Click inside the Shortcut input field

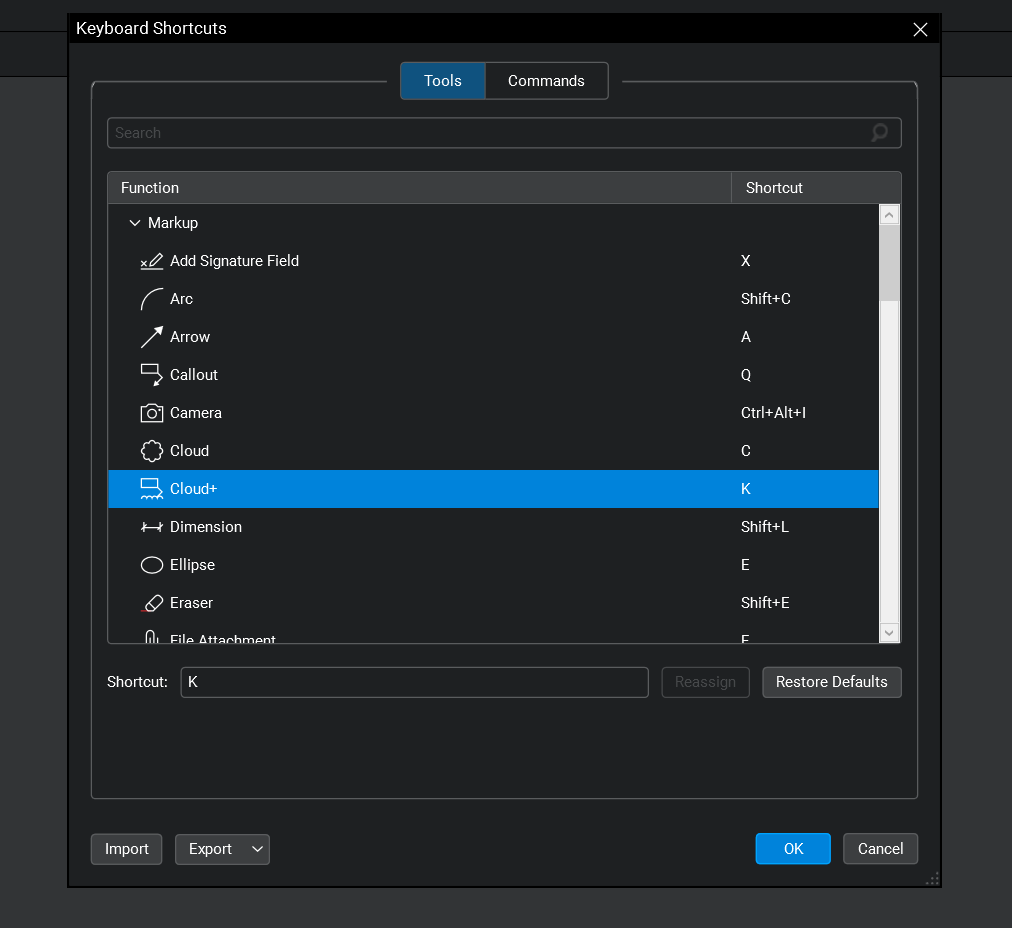pos(413,682)
